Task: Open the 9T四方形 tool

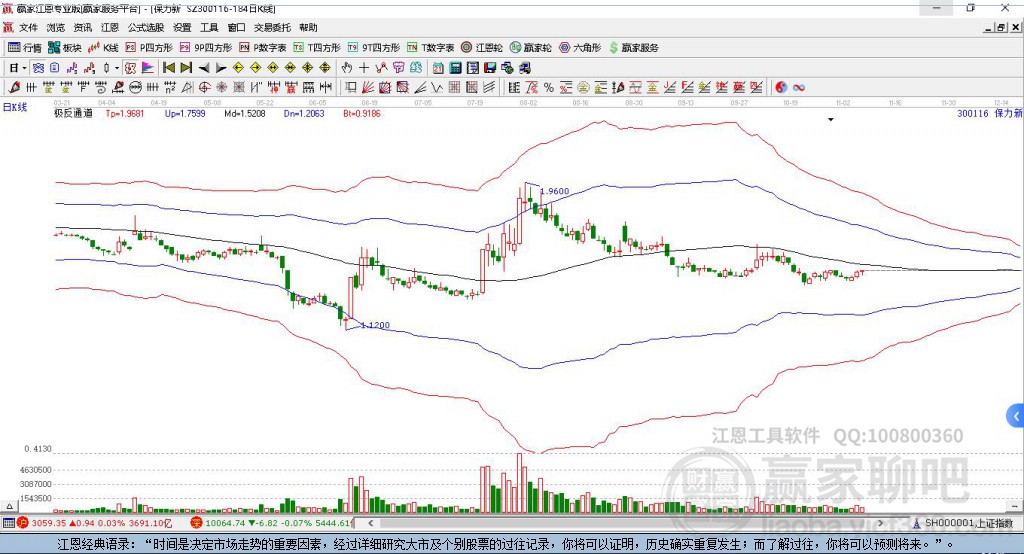Action: pyautogui.click(x=374, y=48)
